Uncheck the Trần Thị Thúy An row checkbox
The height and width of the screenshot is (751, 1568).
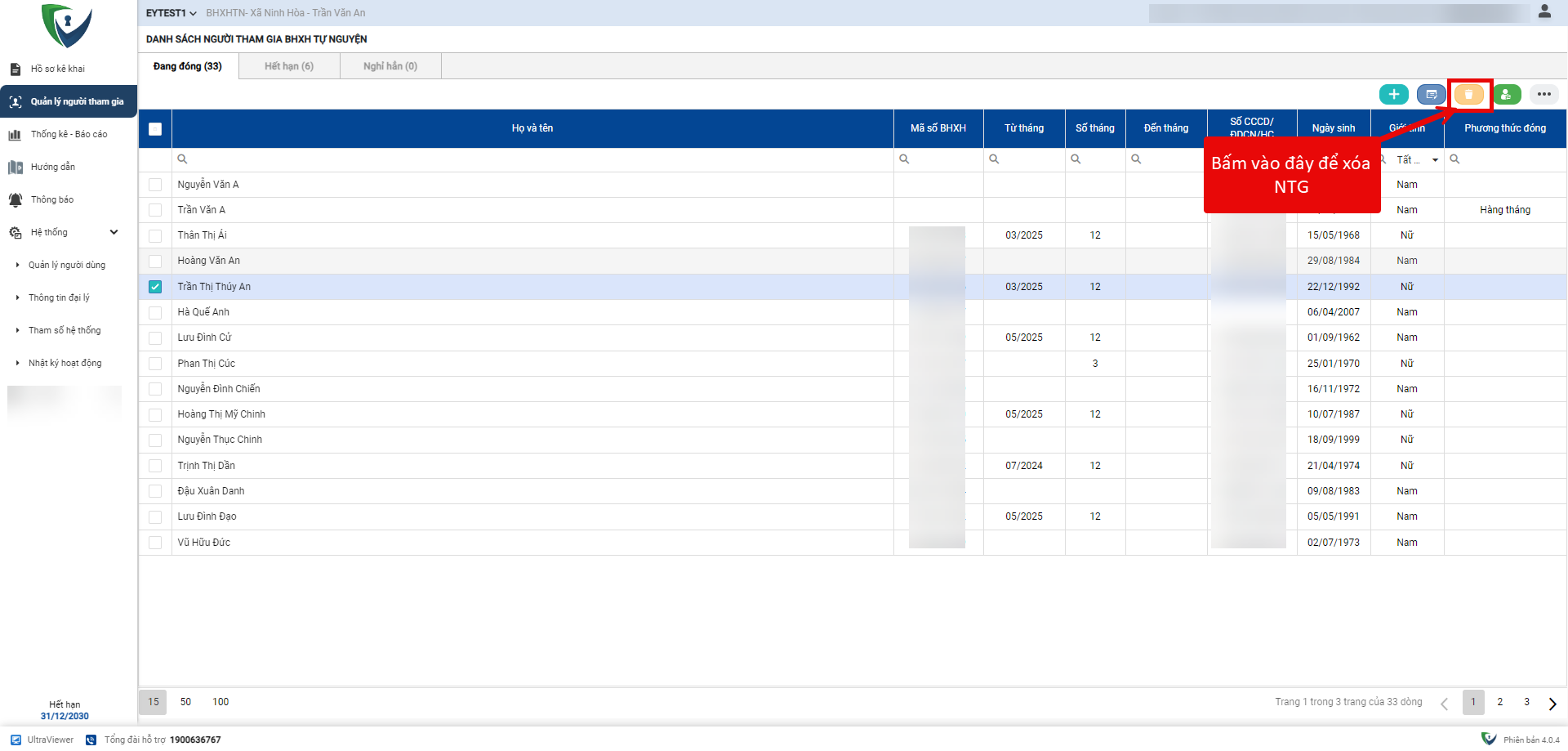[x=155, y=287]
